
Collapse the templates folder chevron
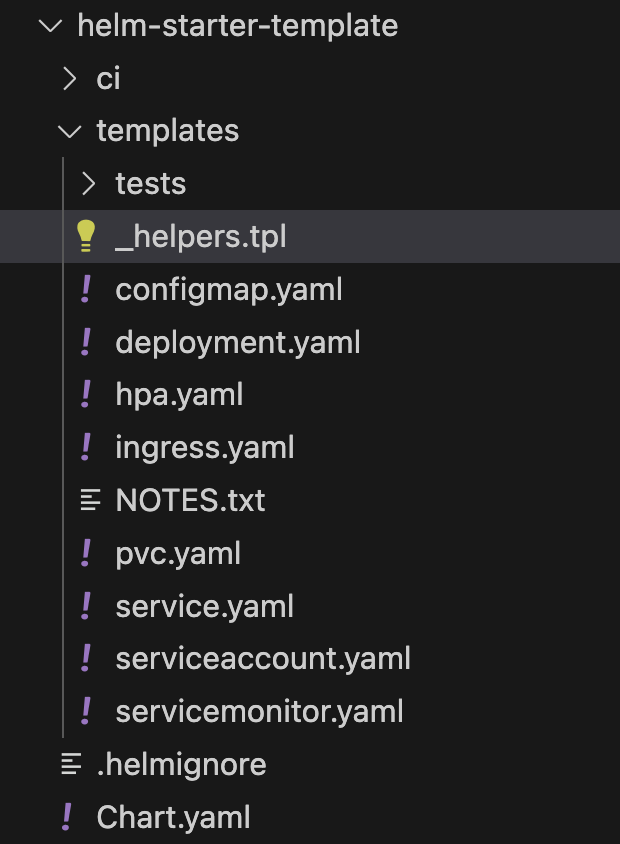click(x=69, y=131)
